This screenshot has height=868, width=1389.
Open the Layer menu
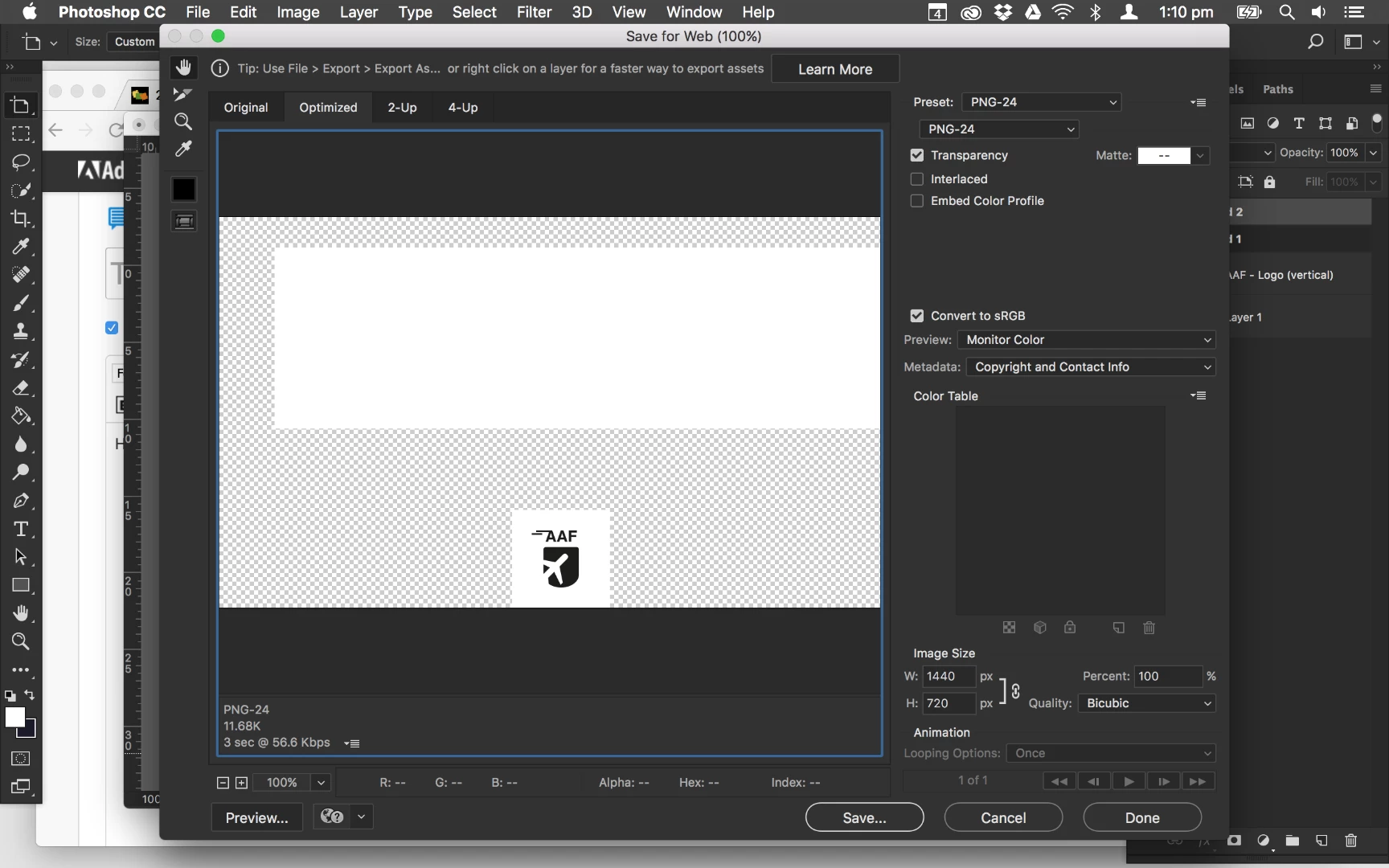pyautogui.click(x=359, y=12)
